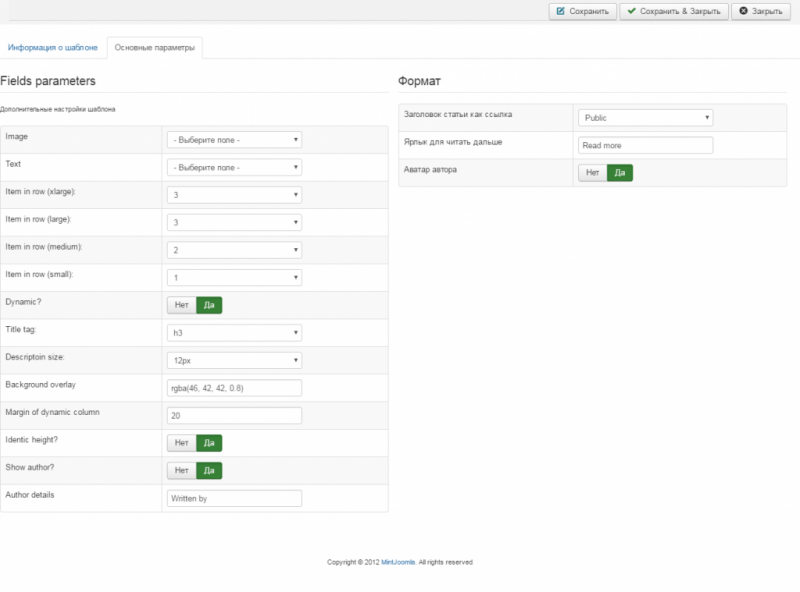This screenshot has width=800, height=592.
Task: Click Save & Close with checkmark icon
Action: click(x=672, y=11)
